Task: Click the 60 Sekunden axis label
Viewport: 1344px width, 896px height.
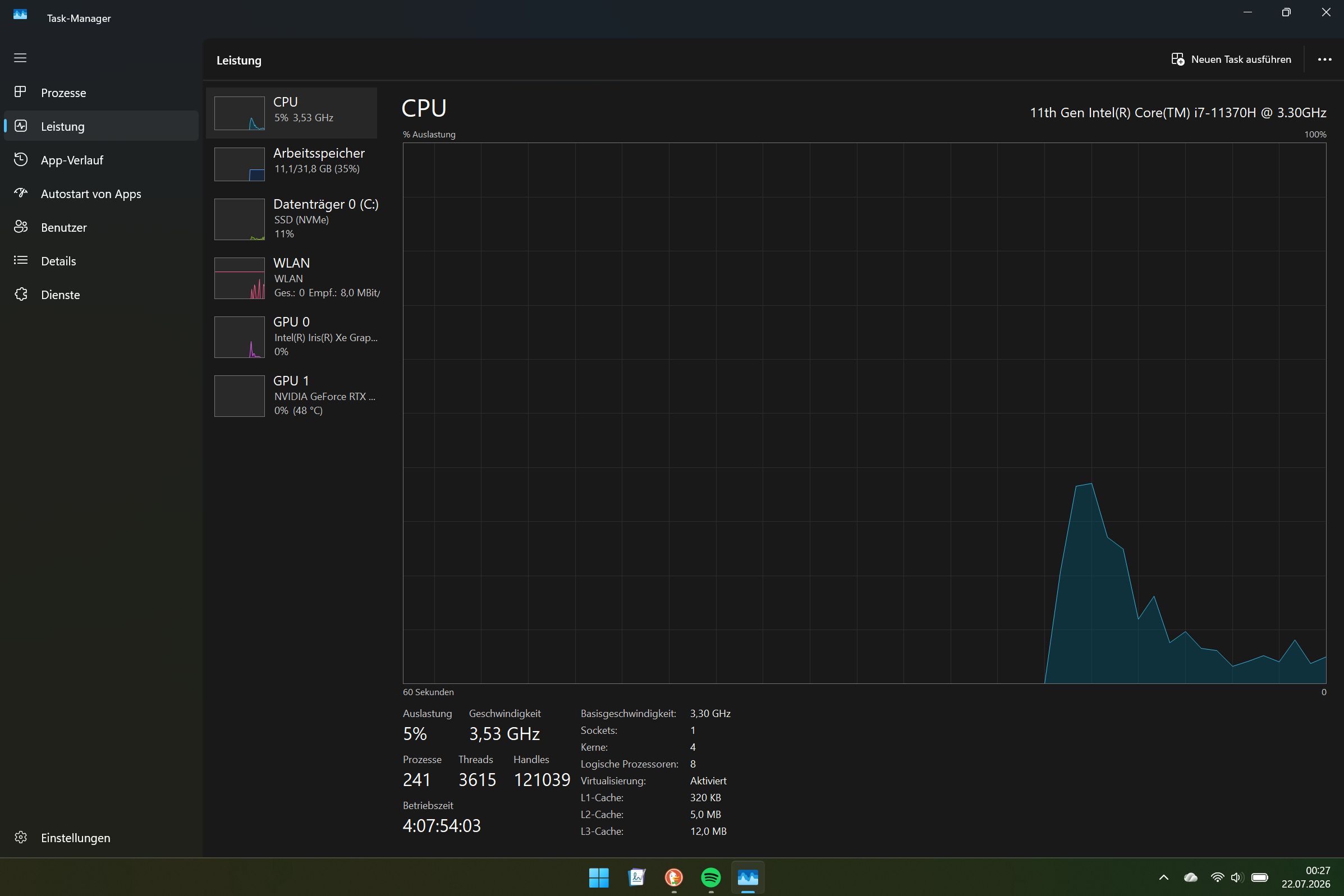Action: [x=428, y=691]
